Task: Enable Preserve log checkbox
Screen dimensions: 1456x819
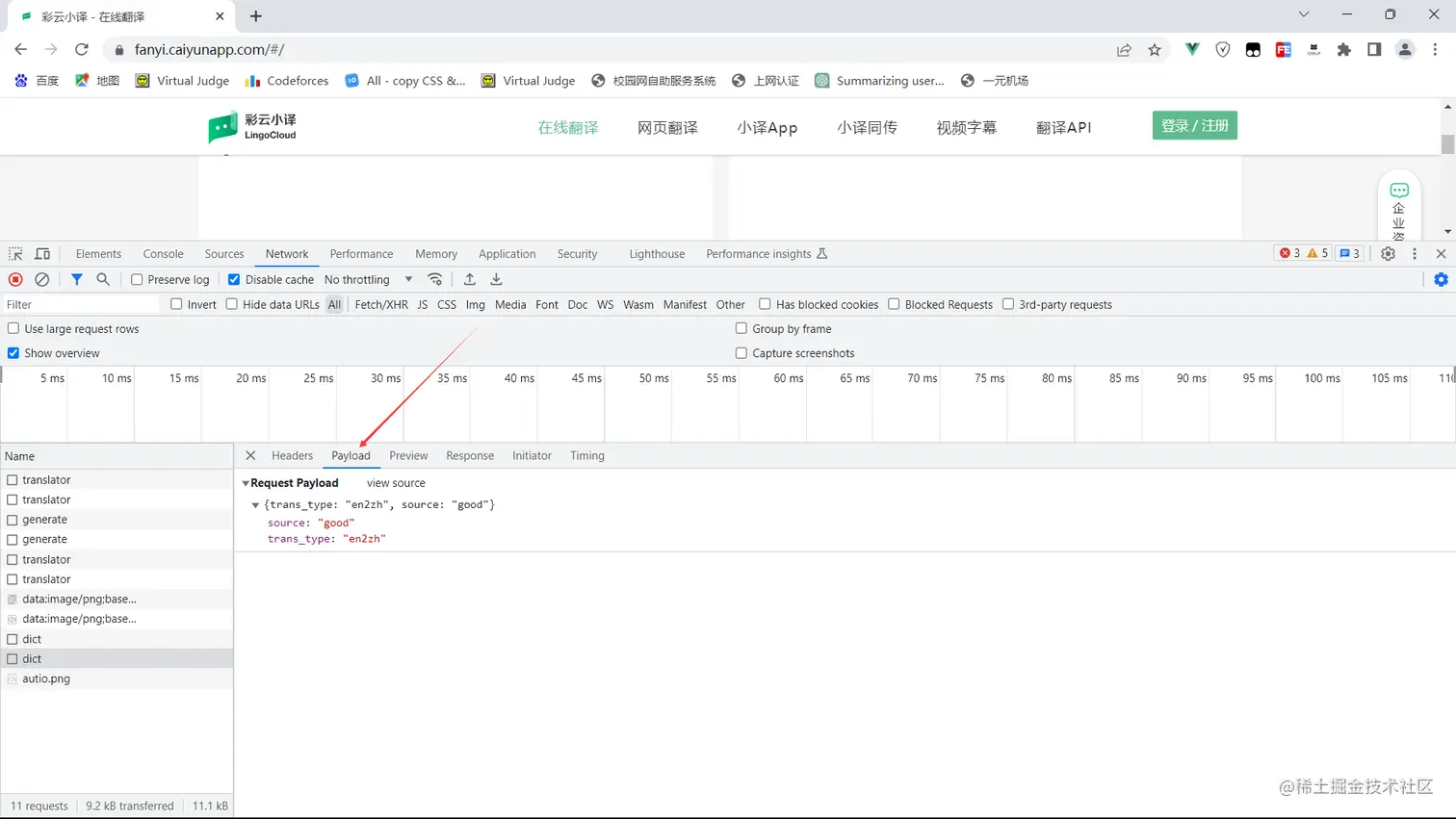Action: [137, 279]
